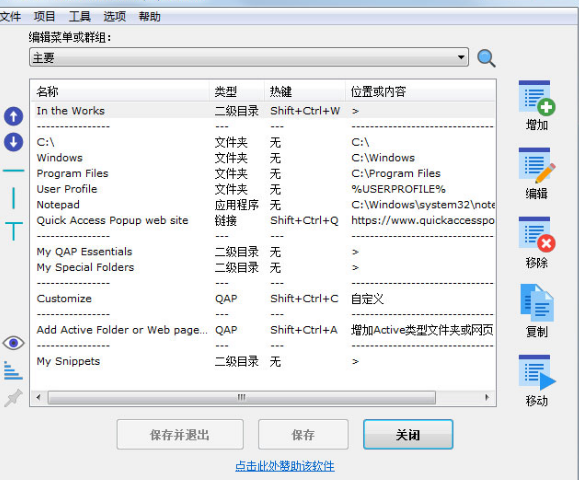Click the 复制 copy favorite icon
579x480 pixels.
pos(537,303)
